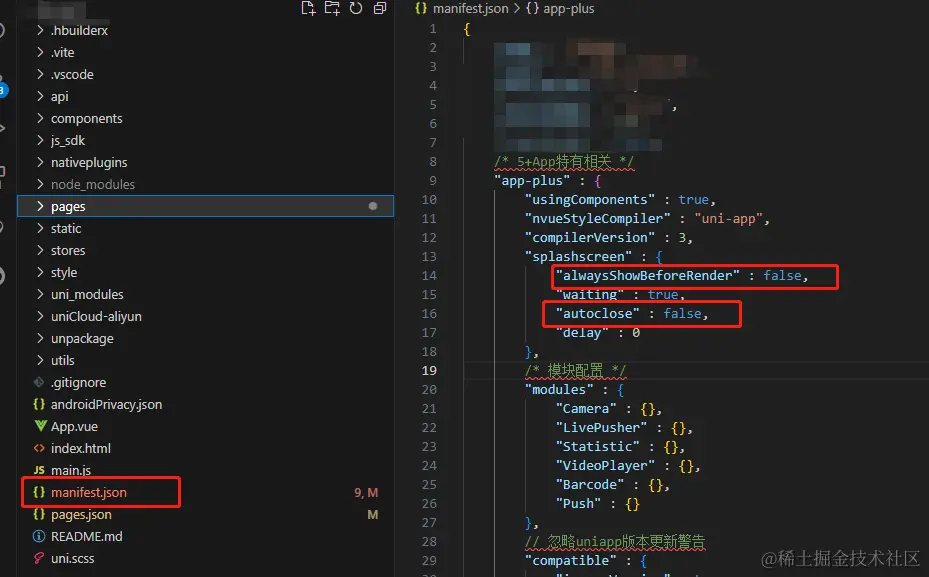Expand the nativeplugins folder
This screenshot has width=929, height=577.
point(40,162)
